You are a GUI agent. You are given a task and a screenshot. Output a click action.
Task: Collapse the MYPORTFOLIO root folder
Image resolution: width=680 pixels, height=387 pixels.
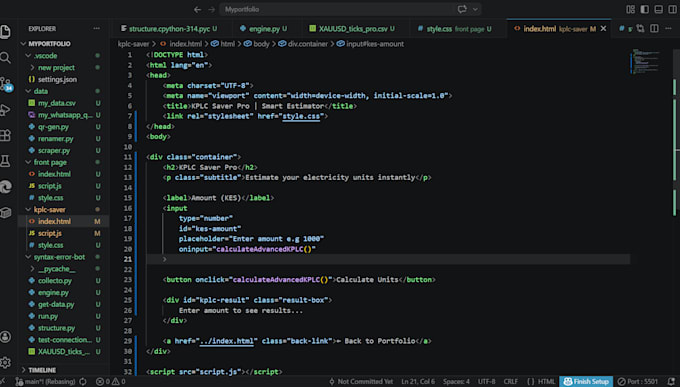click(23, 44)
